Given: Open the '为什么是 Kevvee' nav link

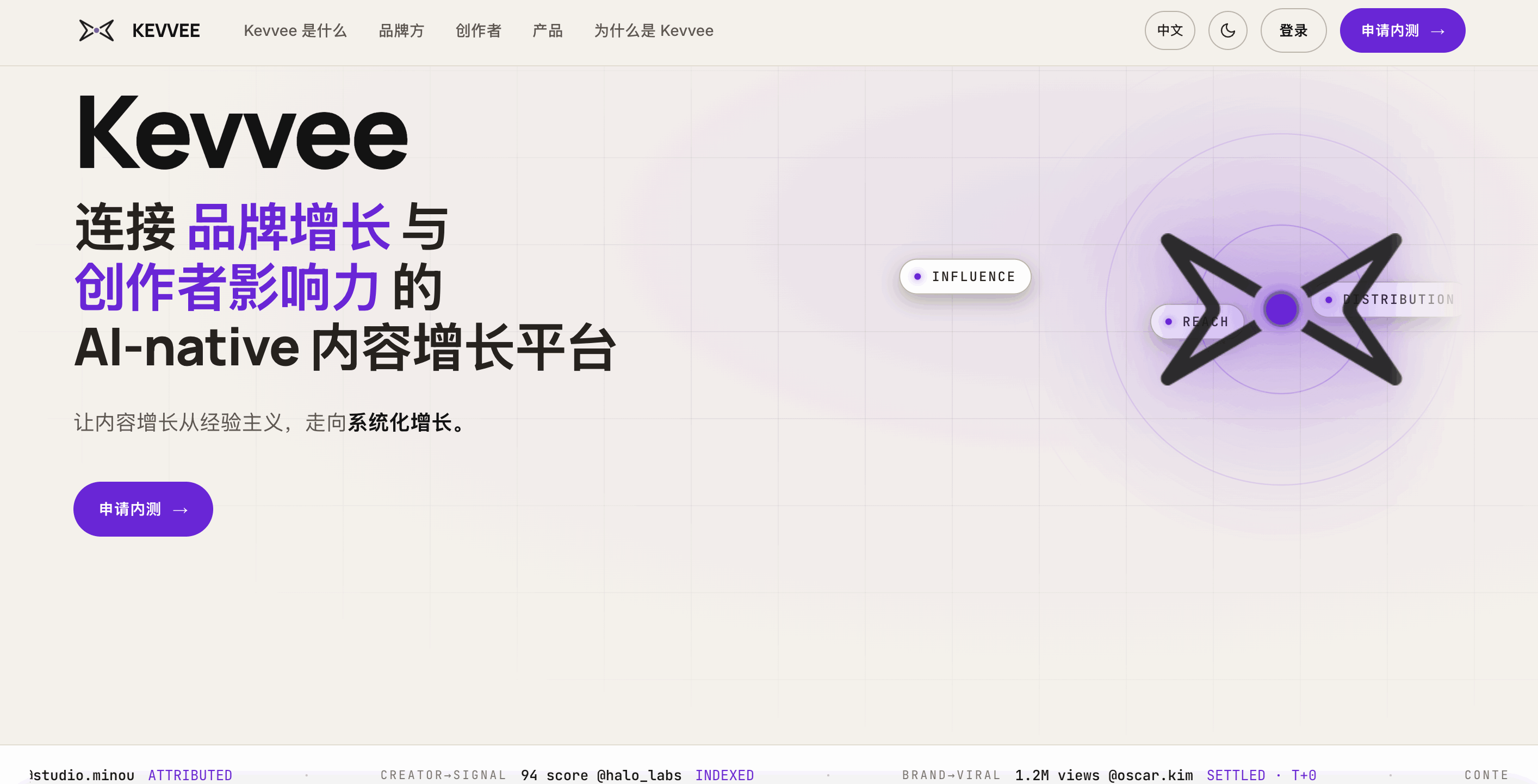Looking at the screenshot, I should tap(654, 30).
